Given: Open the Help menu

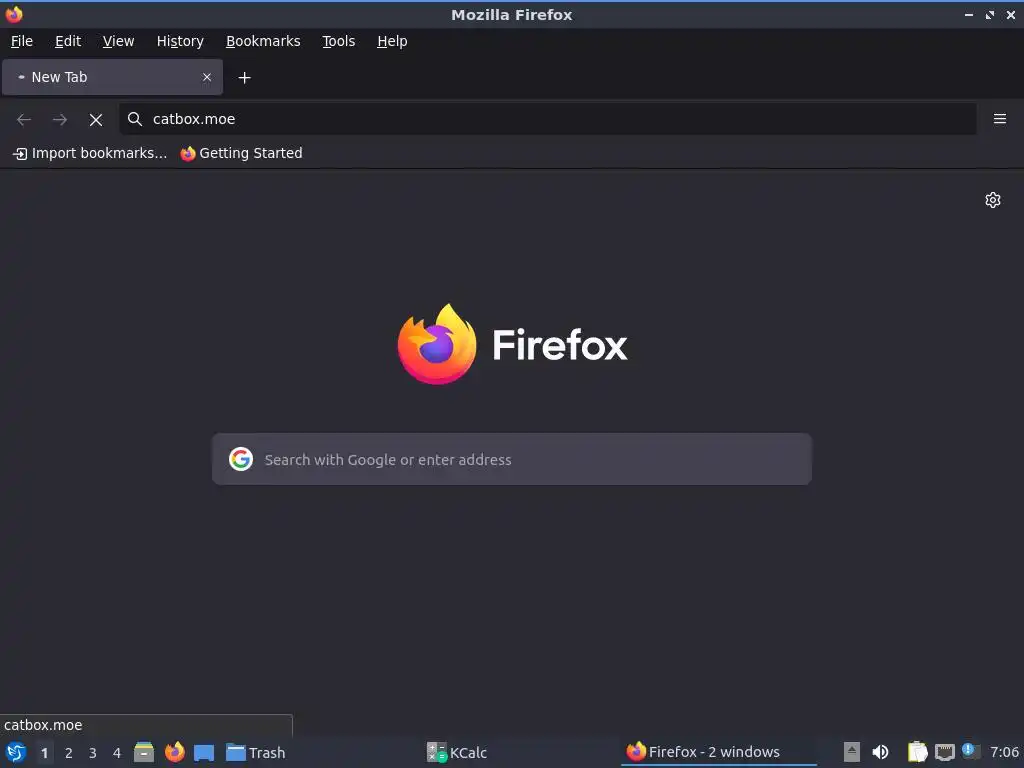Looking at the screenshot, I should pyautogui.click(x=392, y=41).
